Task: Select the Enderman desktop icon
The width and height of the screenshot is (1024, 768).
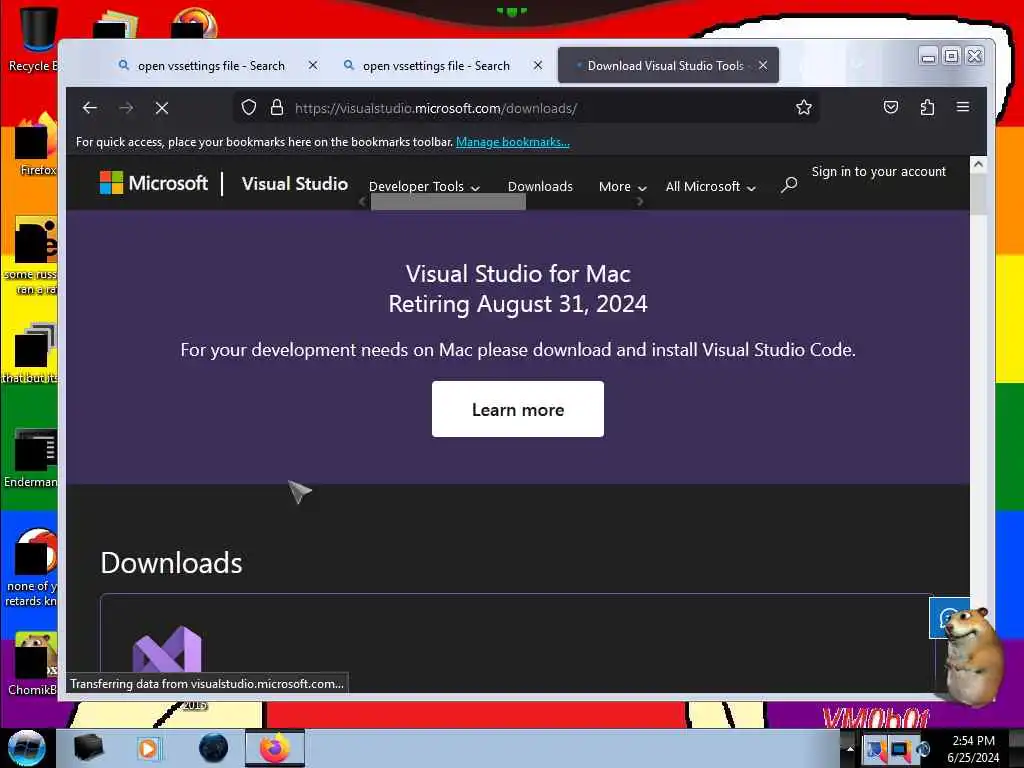Action: coord(33,458)
